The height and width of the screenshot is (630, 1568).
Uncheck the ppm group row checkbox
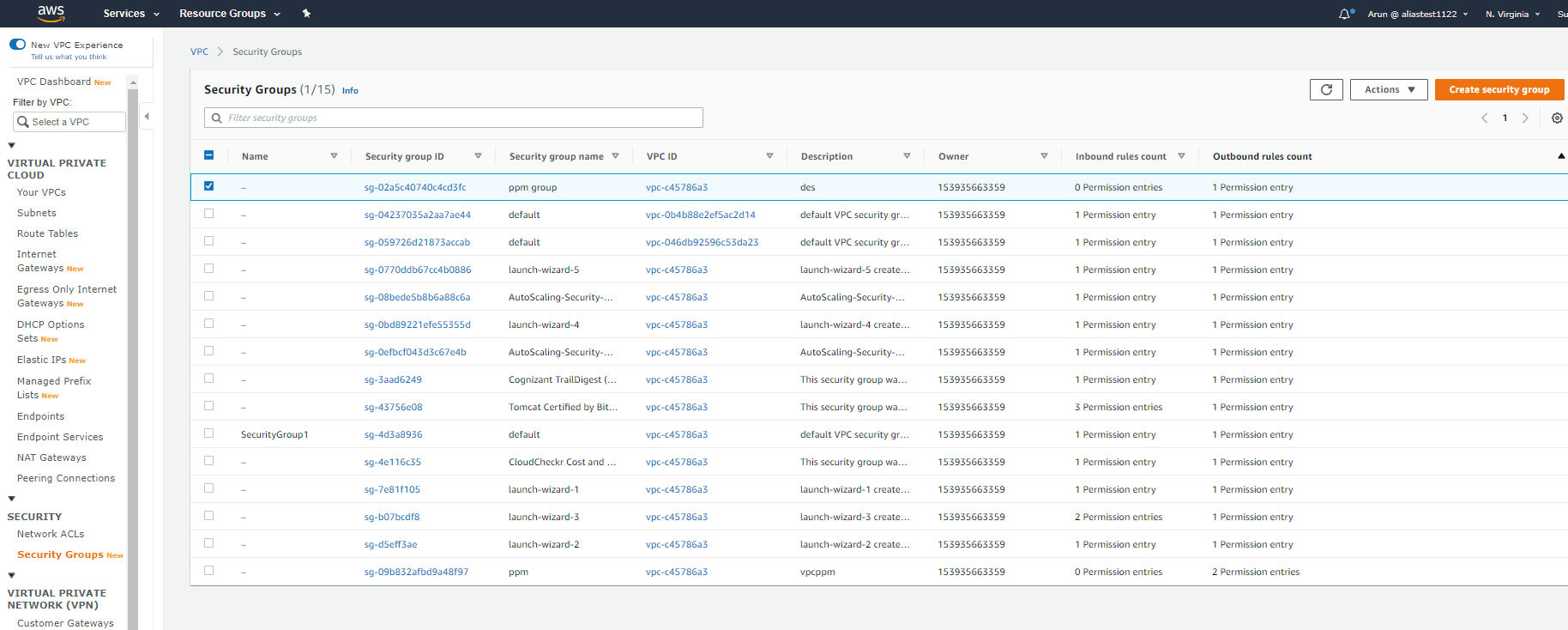coord(209,186)
